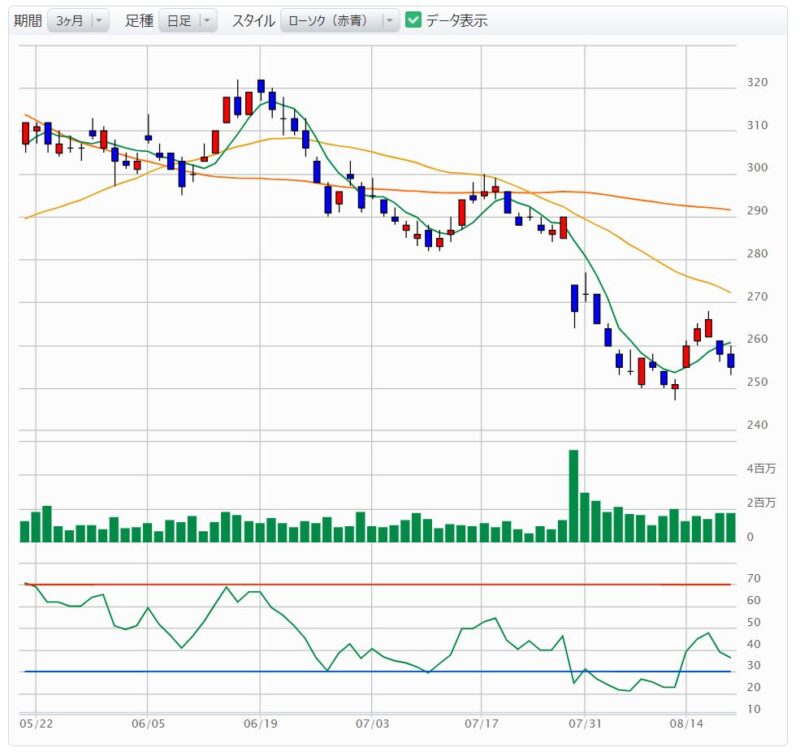Select the 20 oscillator axis label

(754, 688)
